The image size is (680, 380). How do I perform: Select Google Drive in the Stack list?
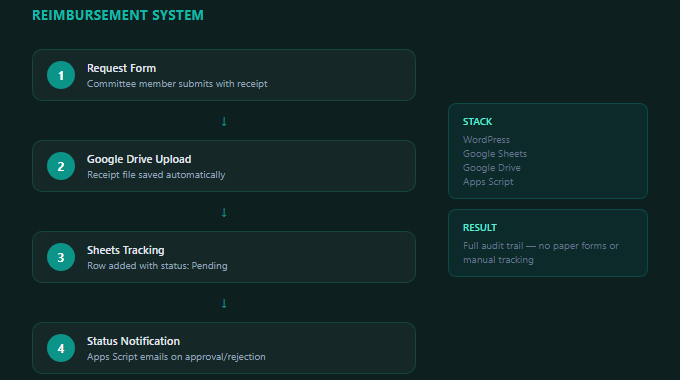coord(491,168)
